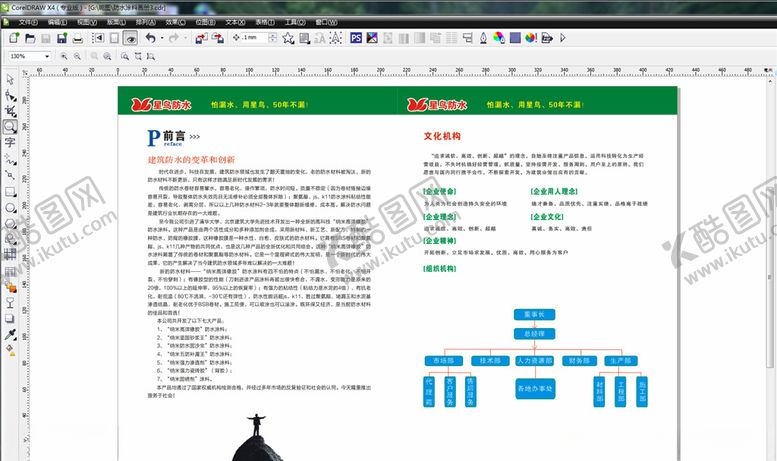Click the nudge offset input field
This screenshot has height=461, width=777.
(x=257, y=38)
